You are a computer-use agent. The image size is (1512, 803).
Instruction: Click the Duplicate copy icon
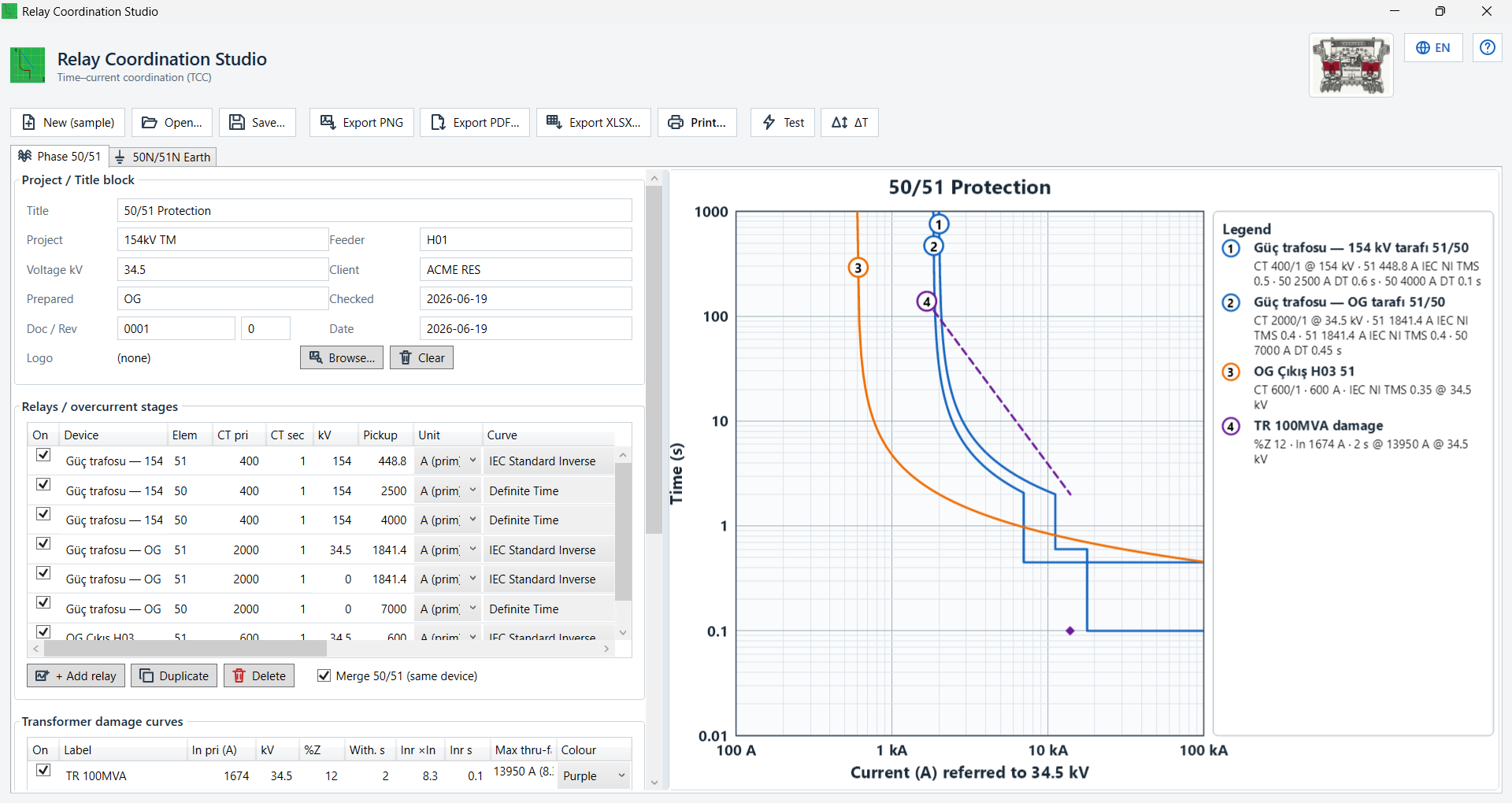146,675
